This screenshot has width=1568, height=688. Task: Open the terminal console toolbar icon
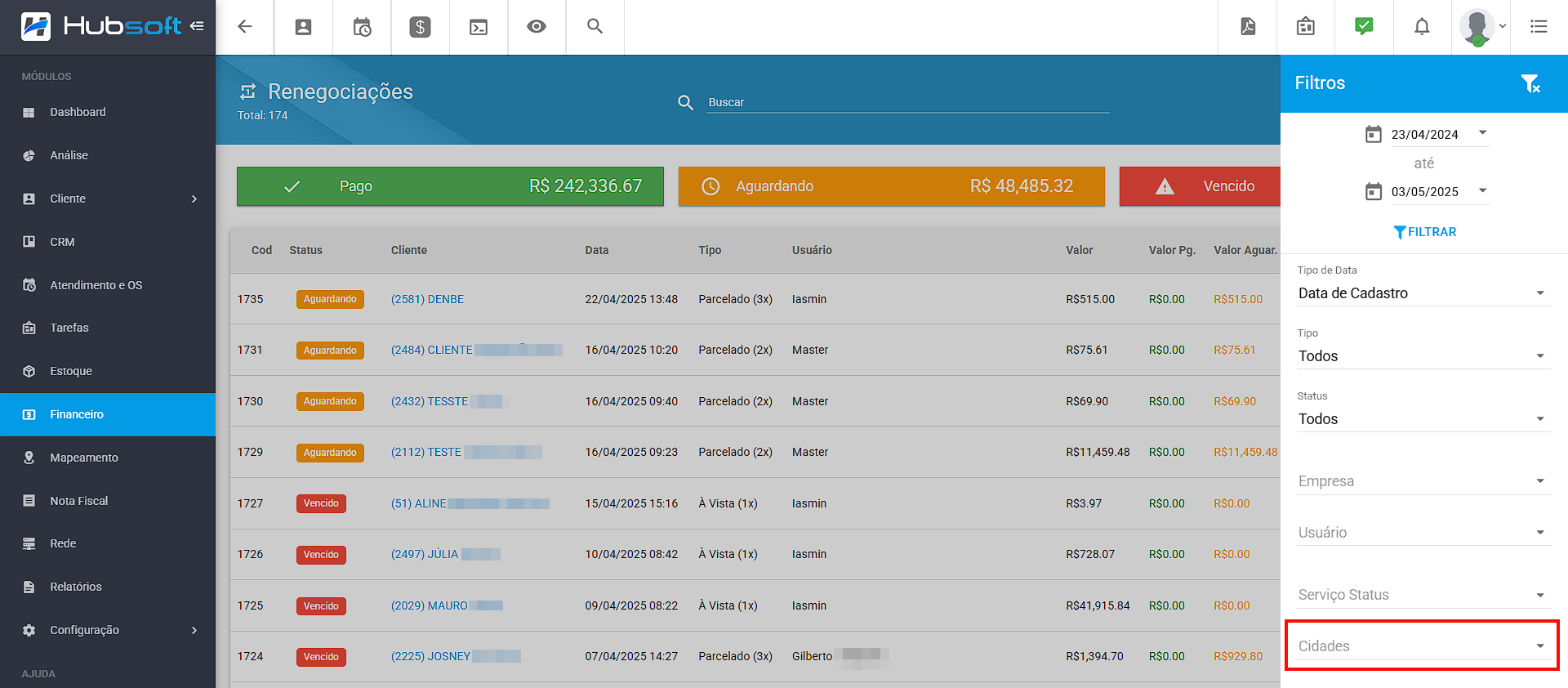(479, 27)
